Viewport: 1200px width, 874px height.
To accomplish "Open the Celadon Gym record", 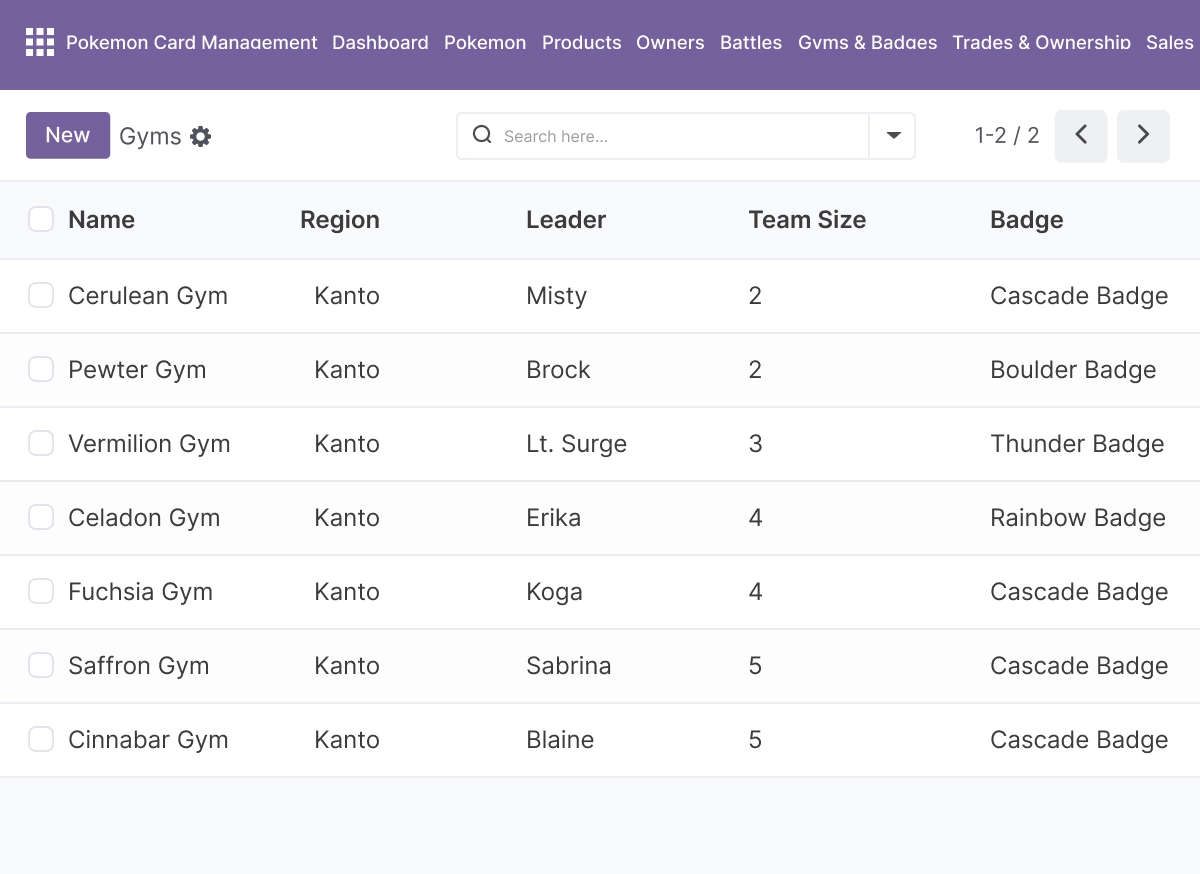I will point(144,518).
